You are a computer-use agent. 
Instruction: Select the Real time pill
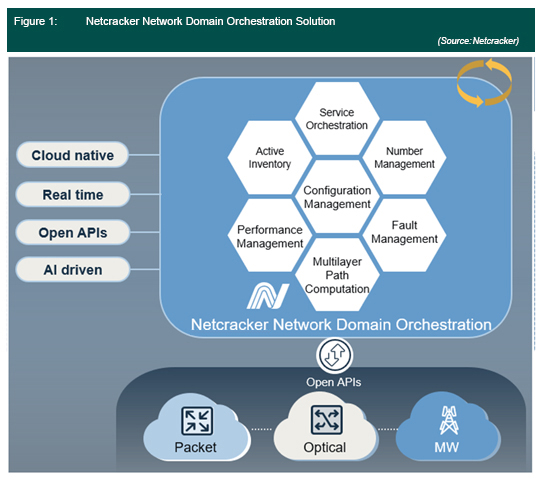click(73, 195)
